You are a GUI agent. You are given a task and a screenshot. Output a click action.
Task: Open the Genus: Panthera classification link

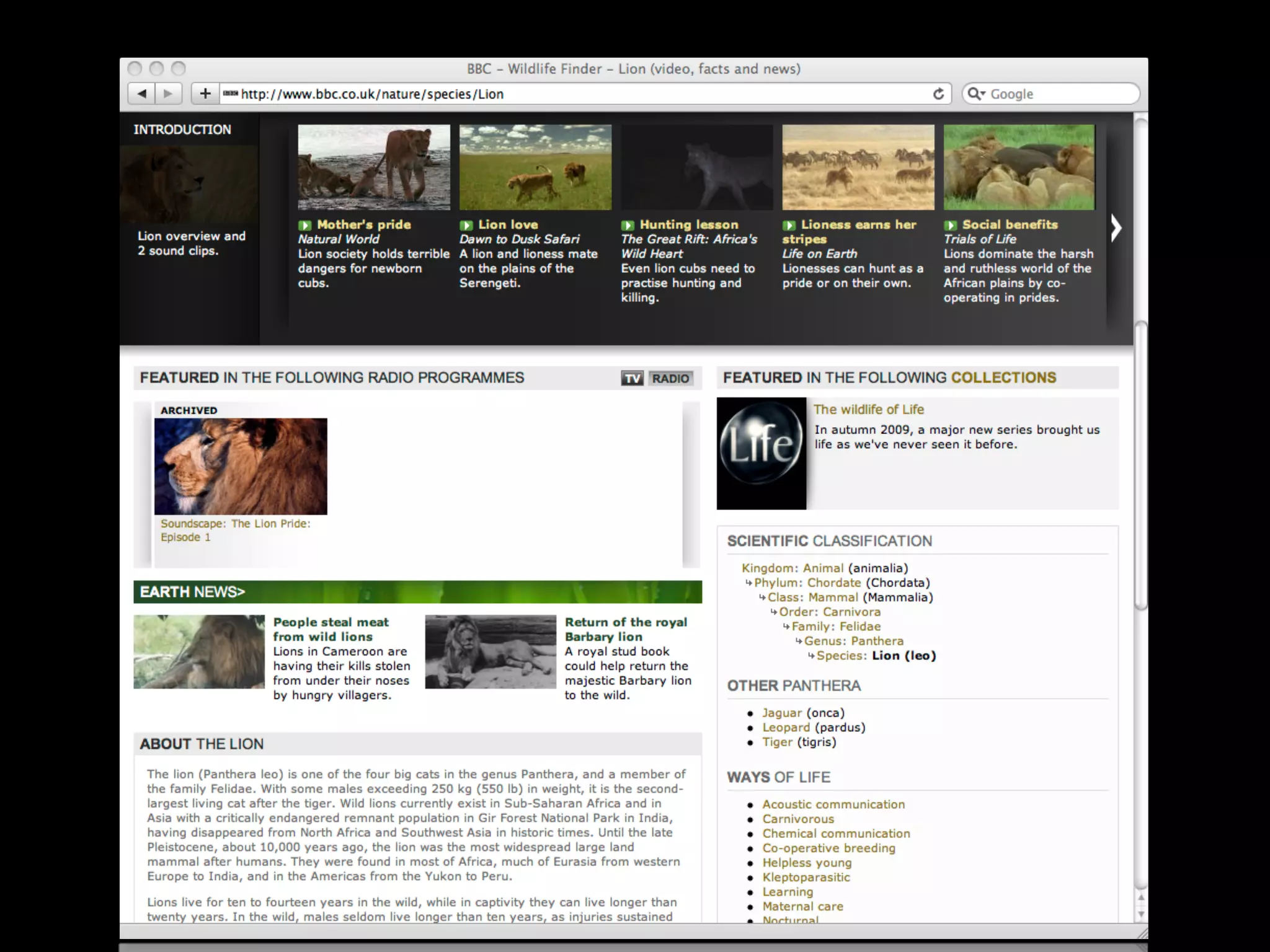pyautogui.click(x=853, y=641)
